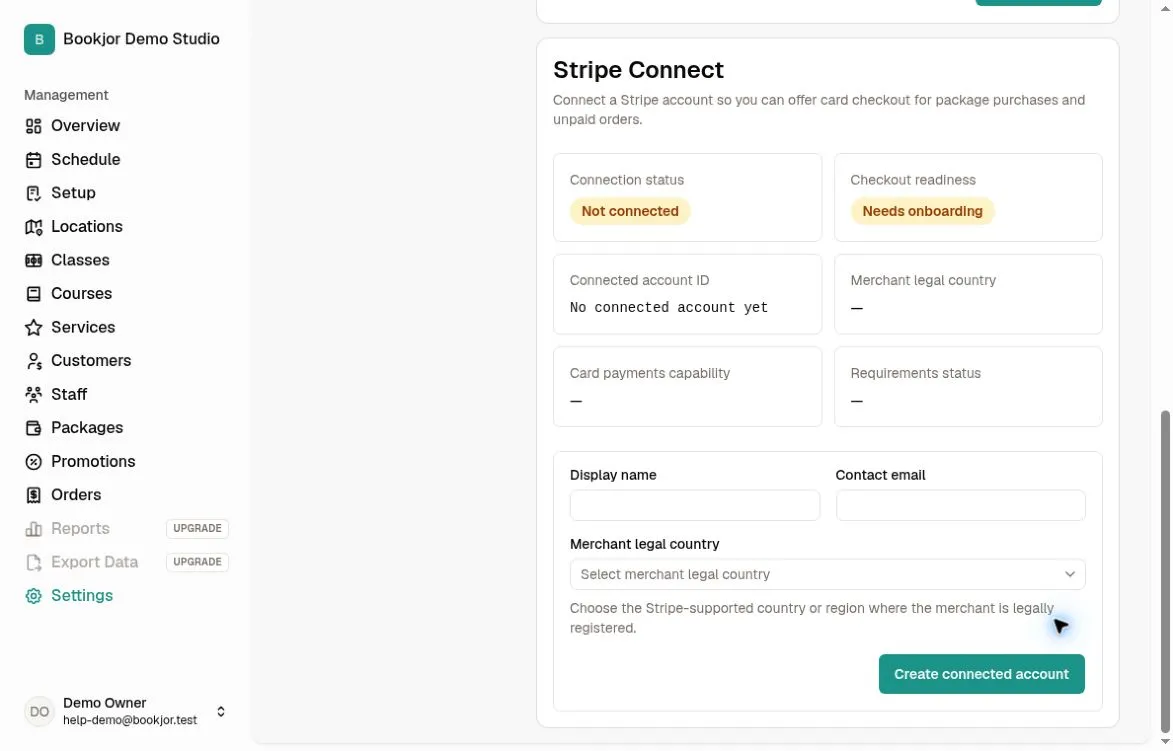
Task: Click the Staff group icon
Action: pos(34,394)
